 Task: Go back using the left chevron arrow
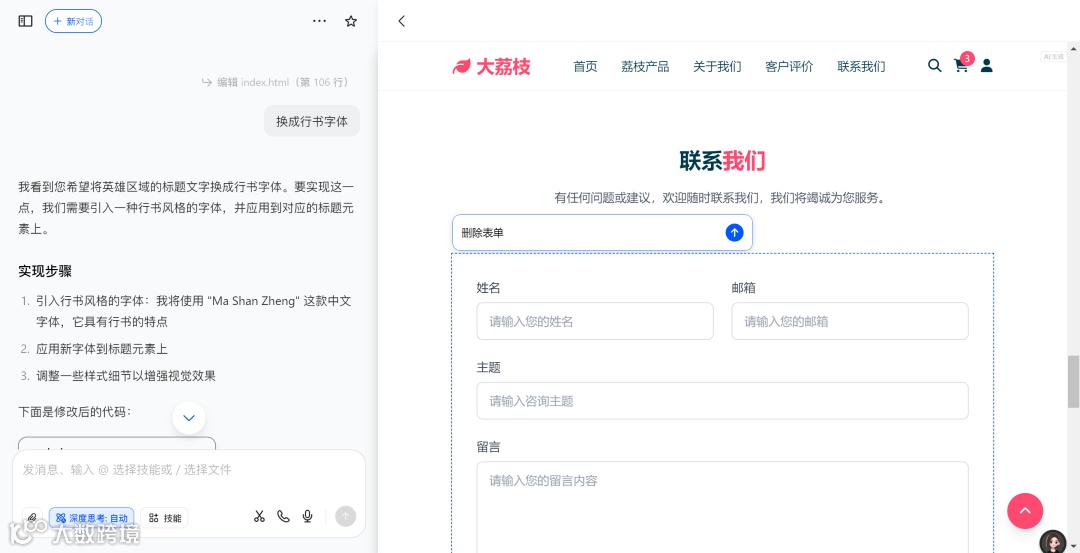coord(402,21)
